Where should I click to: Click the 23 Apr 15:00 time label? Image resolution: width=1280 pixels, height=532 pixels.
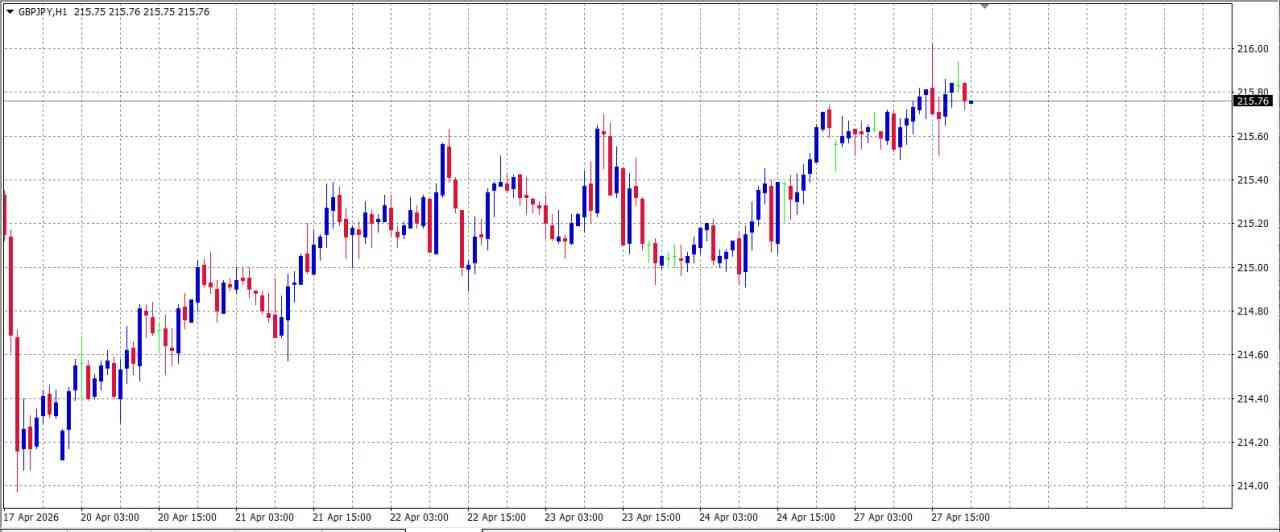(x=651, y=518)
